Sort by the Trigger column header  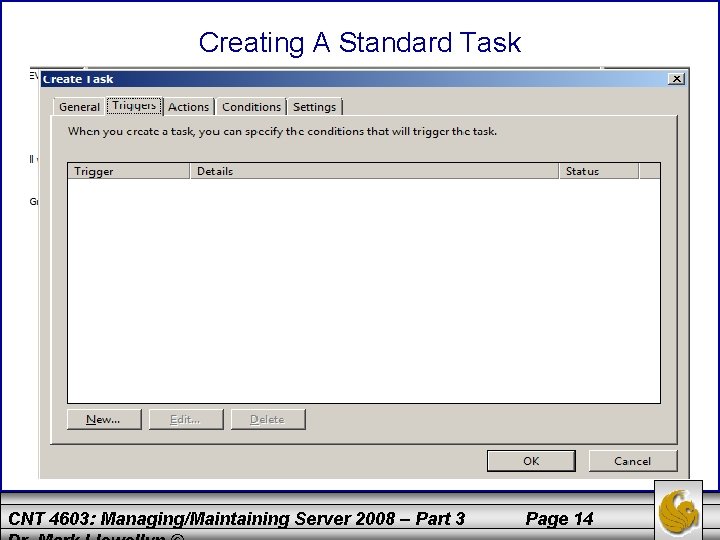(x=129, y=171)
